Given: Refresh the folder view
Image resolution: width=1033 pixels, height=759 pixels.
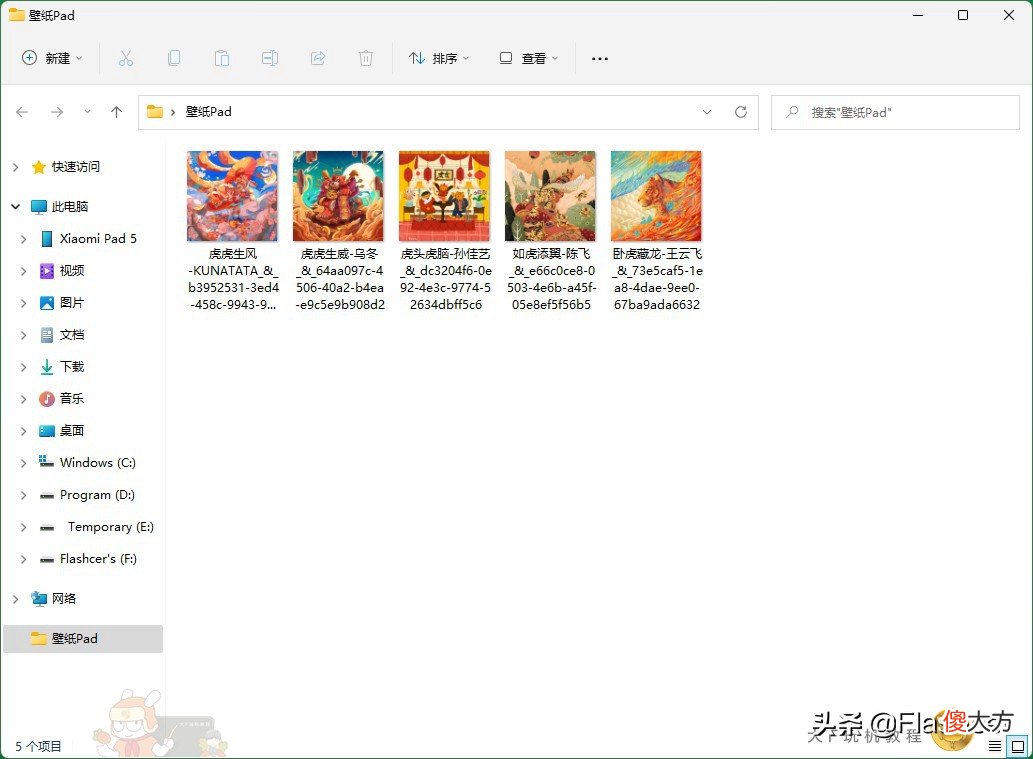Looking at the screenshot, I should (741, 112).
